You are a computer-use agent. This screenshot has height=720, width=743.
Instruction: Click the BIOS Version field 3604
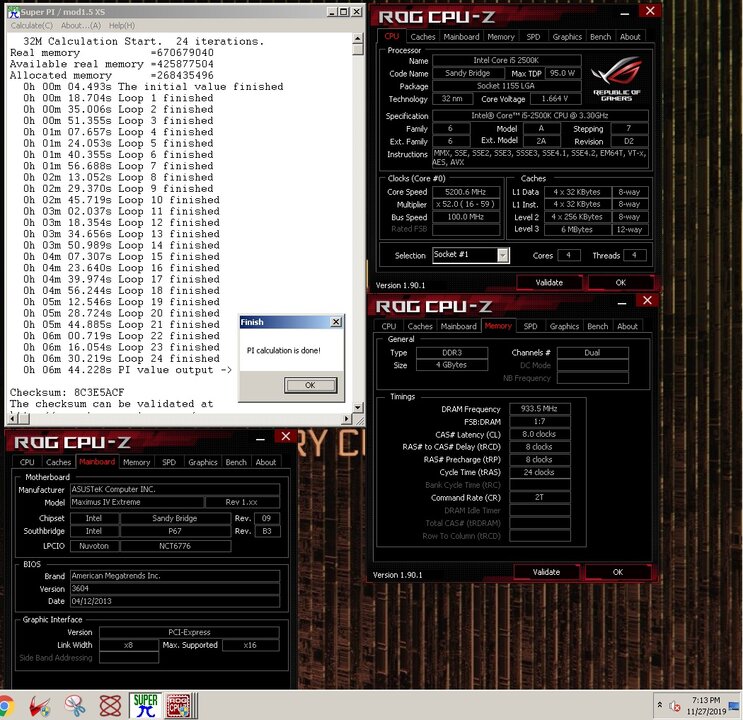tap(175, 589)
